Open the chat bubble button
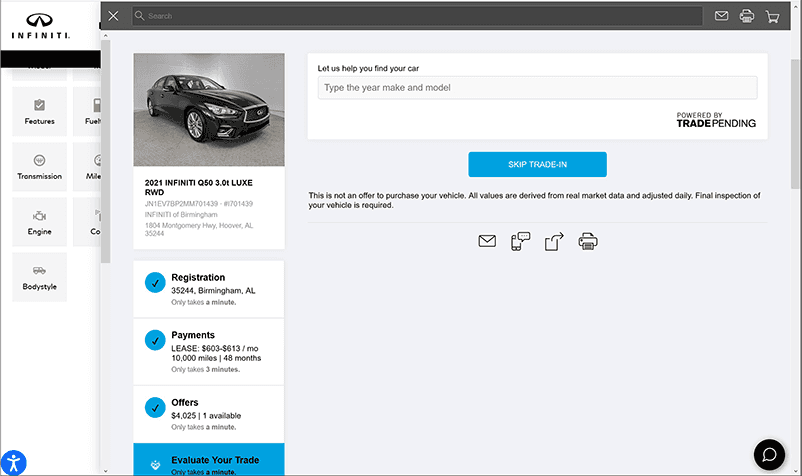The image size is (802, 476). point(769,455)
